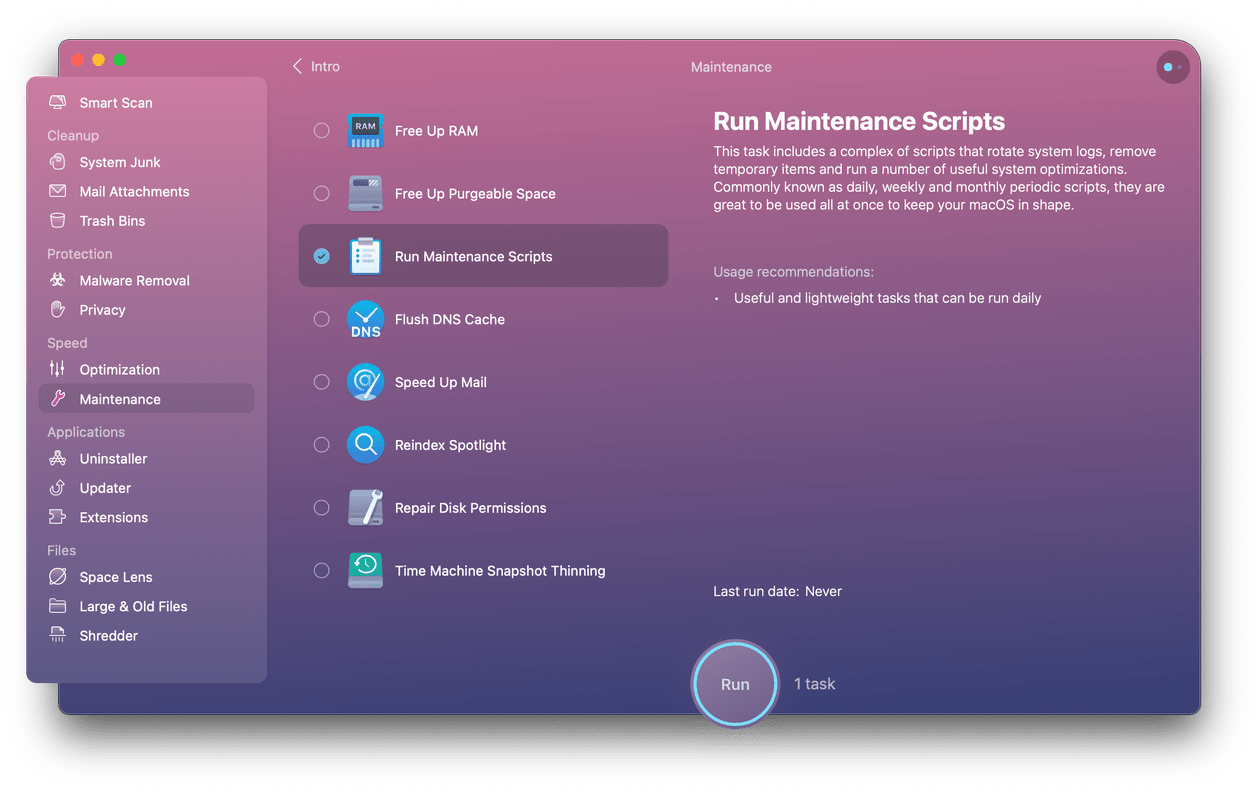Click the Flush DNS Cache icon
This screenshot has height=792, width=1260.
pyautogui.click(x=365, y=319)
